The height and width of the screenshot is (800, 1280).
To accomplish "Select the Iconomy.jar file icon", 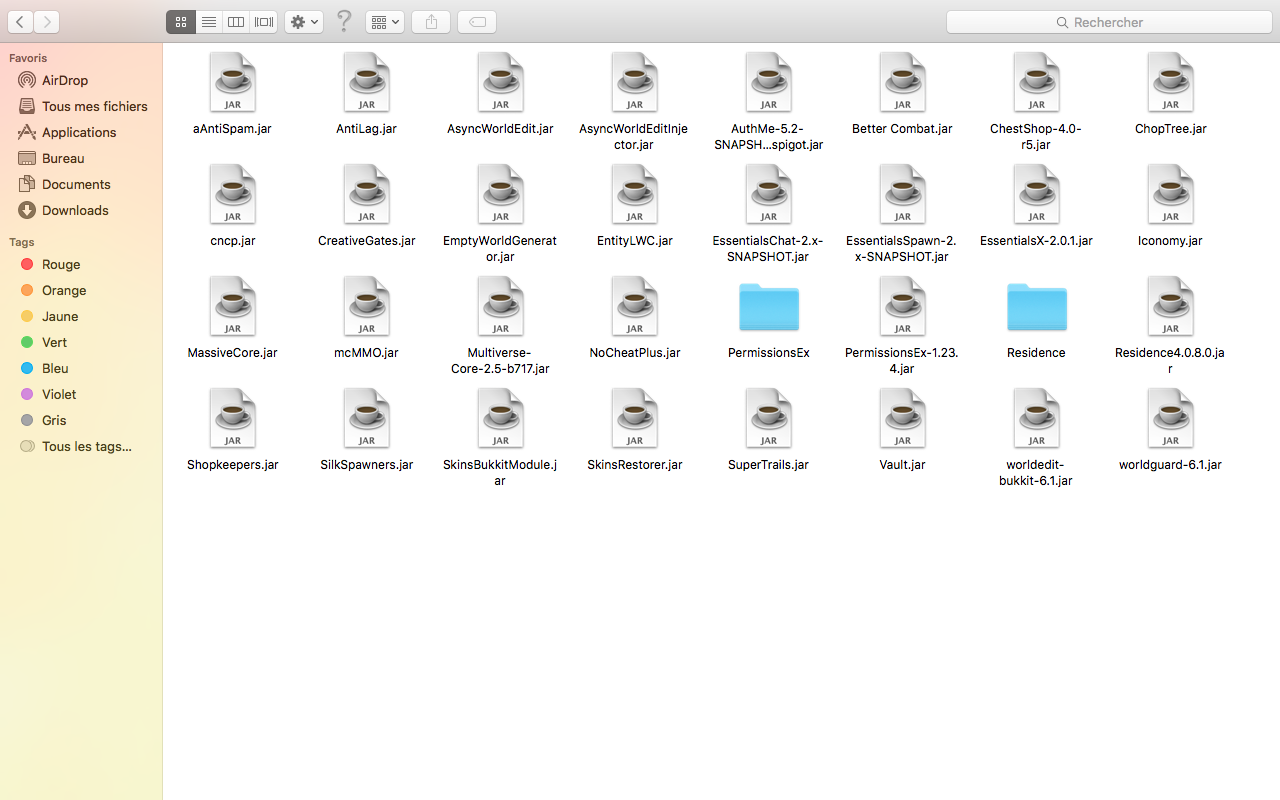I will click(1171, 194).
